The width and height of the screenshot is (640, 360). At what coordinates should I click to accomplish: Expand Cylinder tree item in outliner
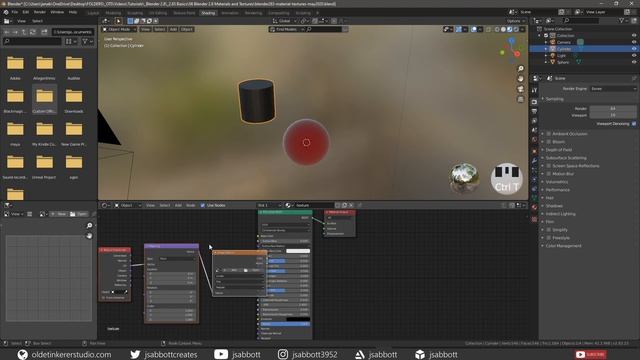546,49
